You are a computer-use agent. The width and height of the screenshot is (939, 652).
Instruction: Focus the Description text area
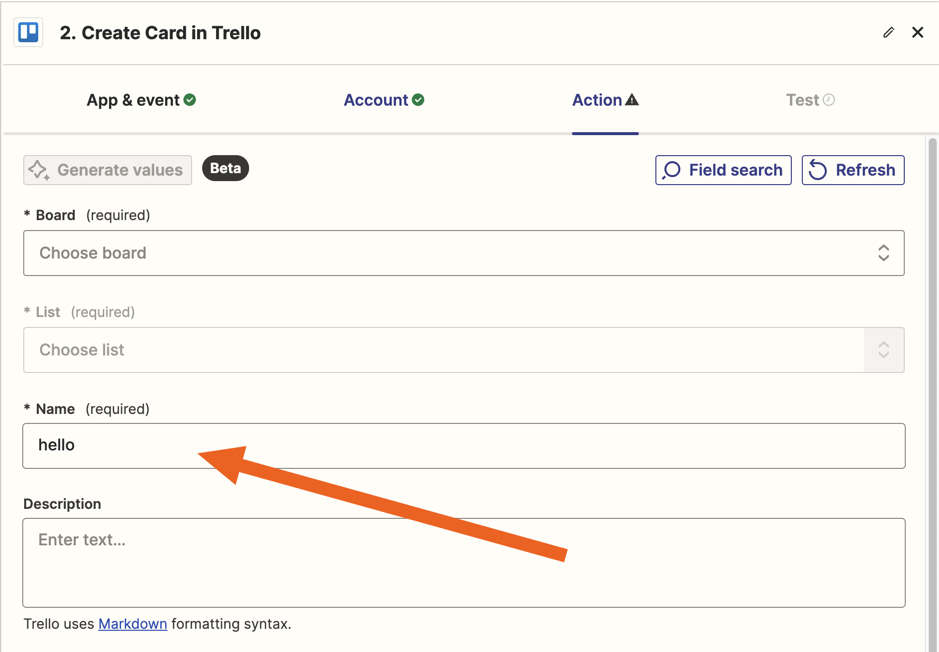pos(464,563)
